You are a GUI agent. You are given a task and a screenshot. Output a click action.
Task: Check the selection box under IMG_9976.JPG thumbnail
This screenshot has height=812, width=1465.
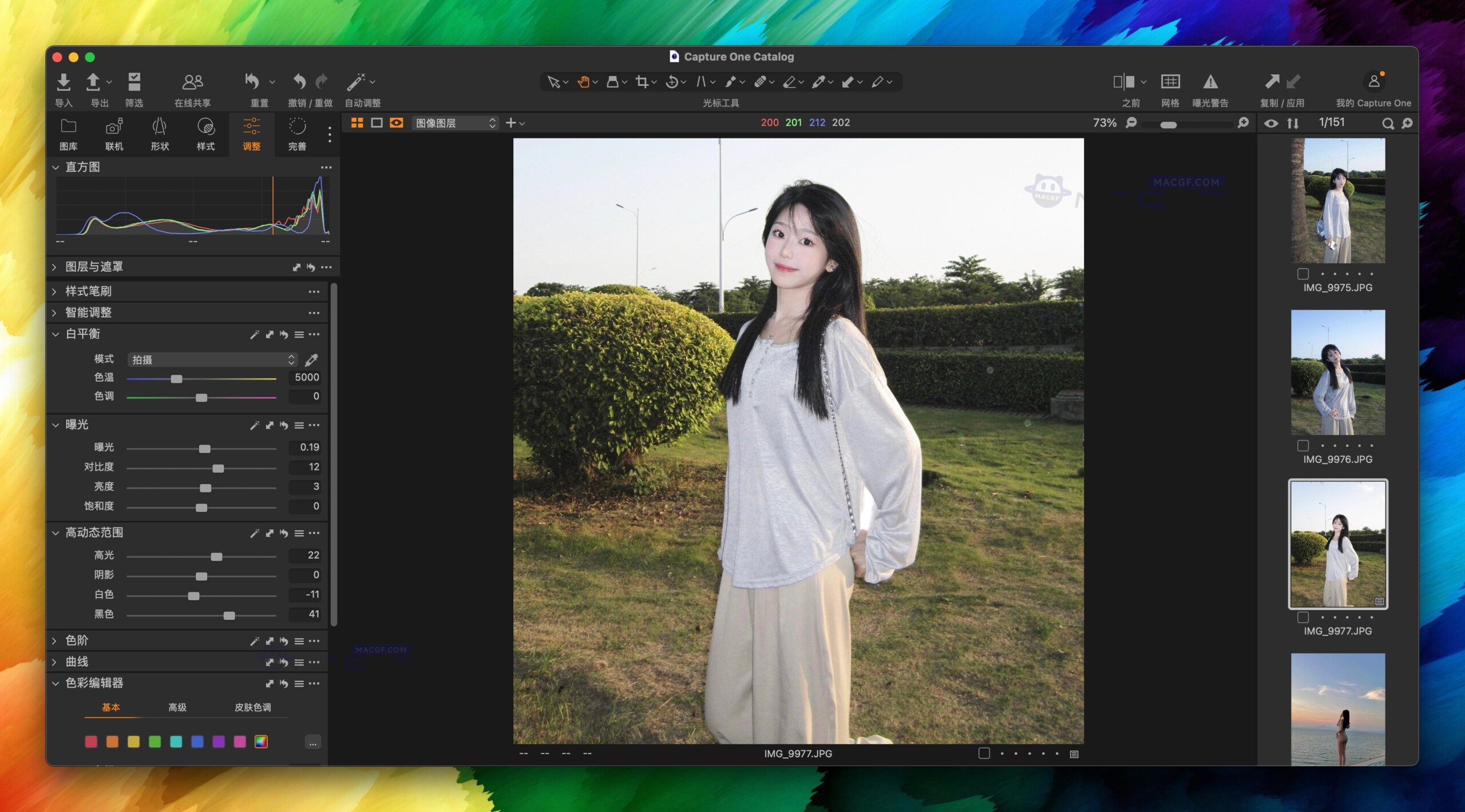(x=1304, y=445)
